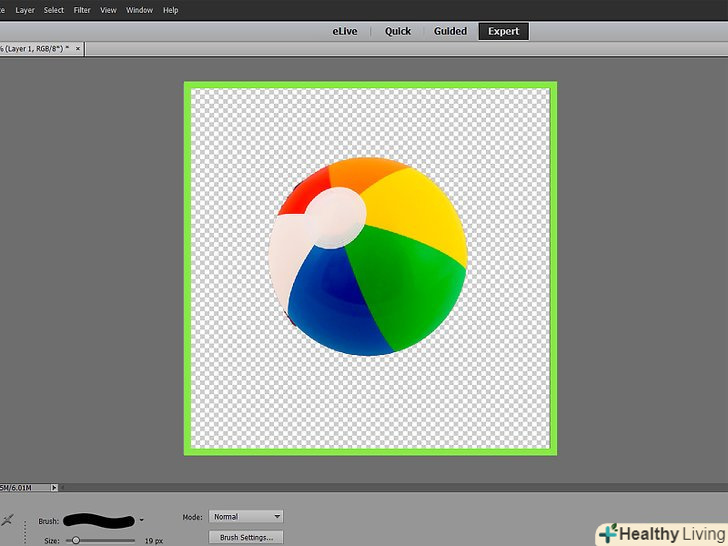
Task: Switch to the eLive workspace tab
Action: [x=345, y=31]
